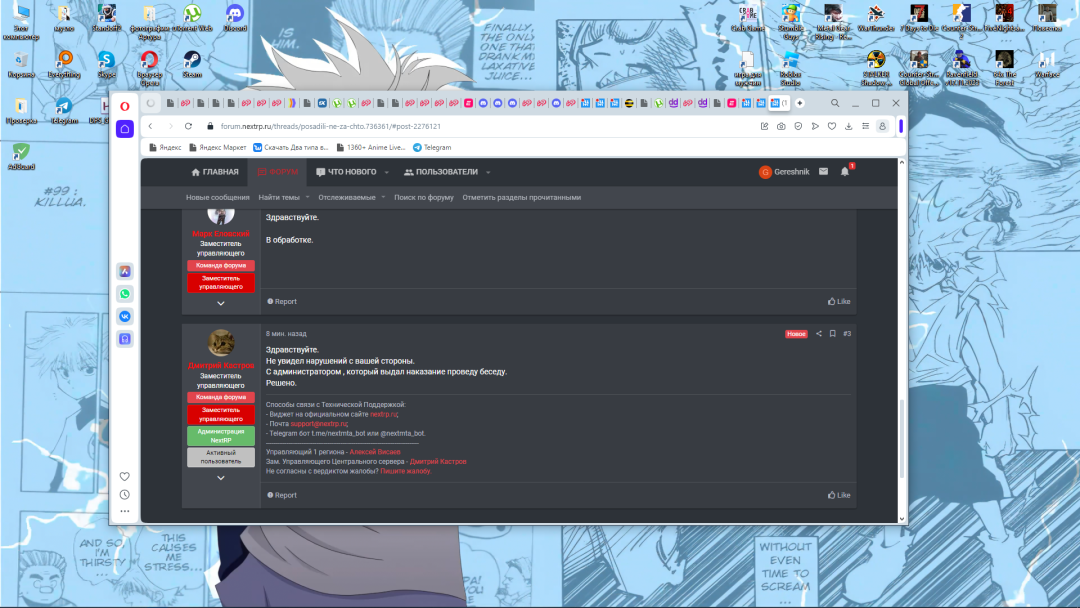
Task: Report Дмитрий Кастров's post #3
Action: (x=282, y=495)
